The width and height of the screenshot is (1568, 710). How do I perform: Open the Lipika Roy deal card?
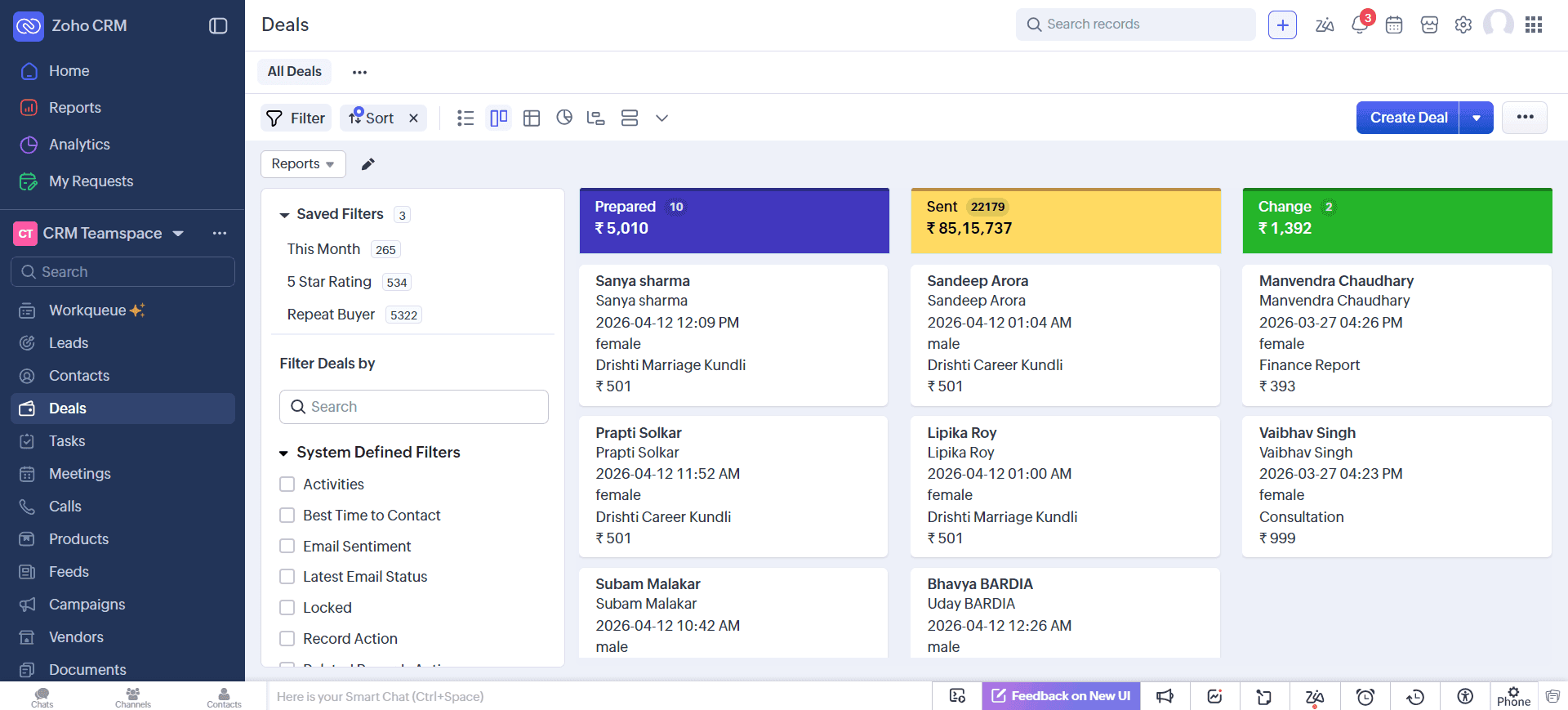(x=1065, y=487)
